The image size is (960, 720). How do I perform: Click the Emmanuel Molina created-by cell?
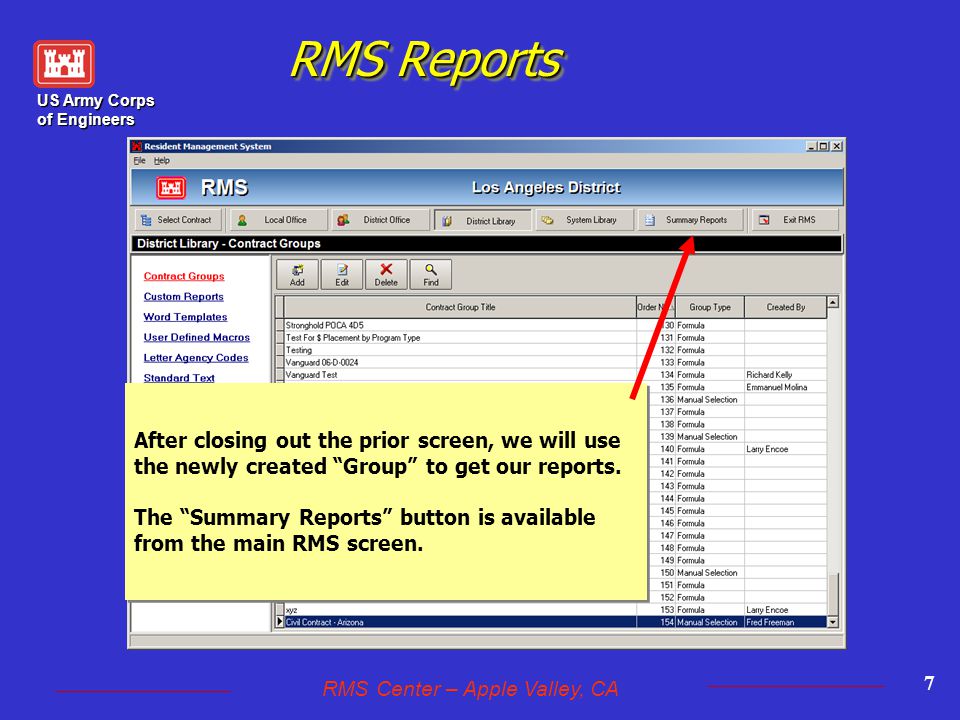pos(786,387)
